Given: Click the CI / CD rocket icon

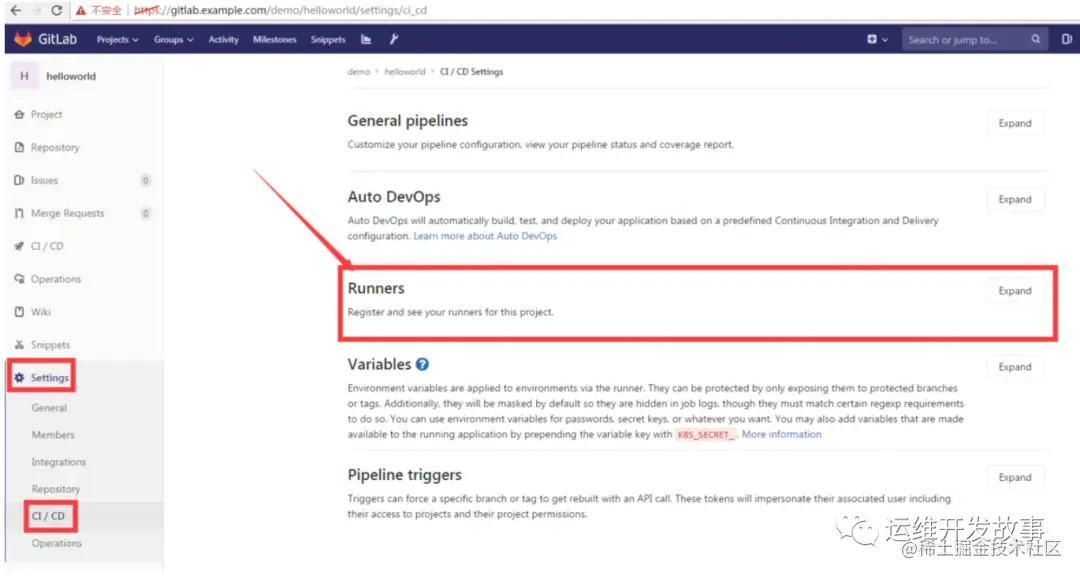Looking at the screenshot, I should click(19, 246).
